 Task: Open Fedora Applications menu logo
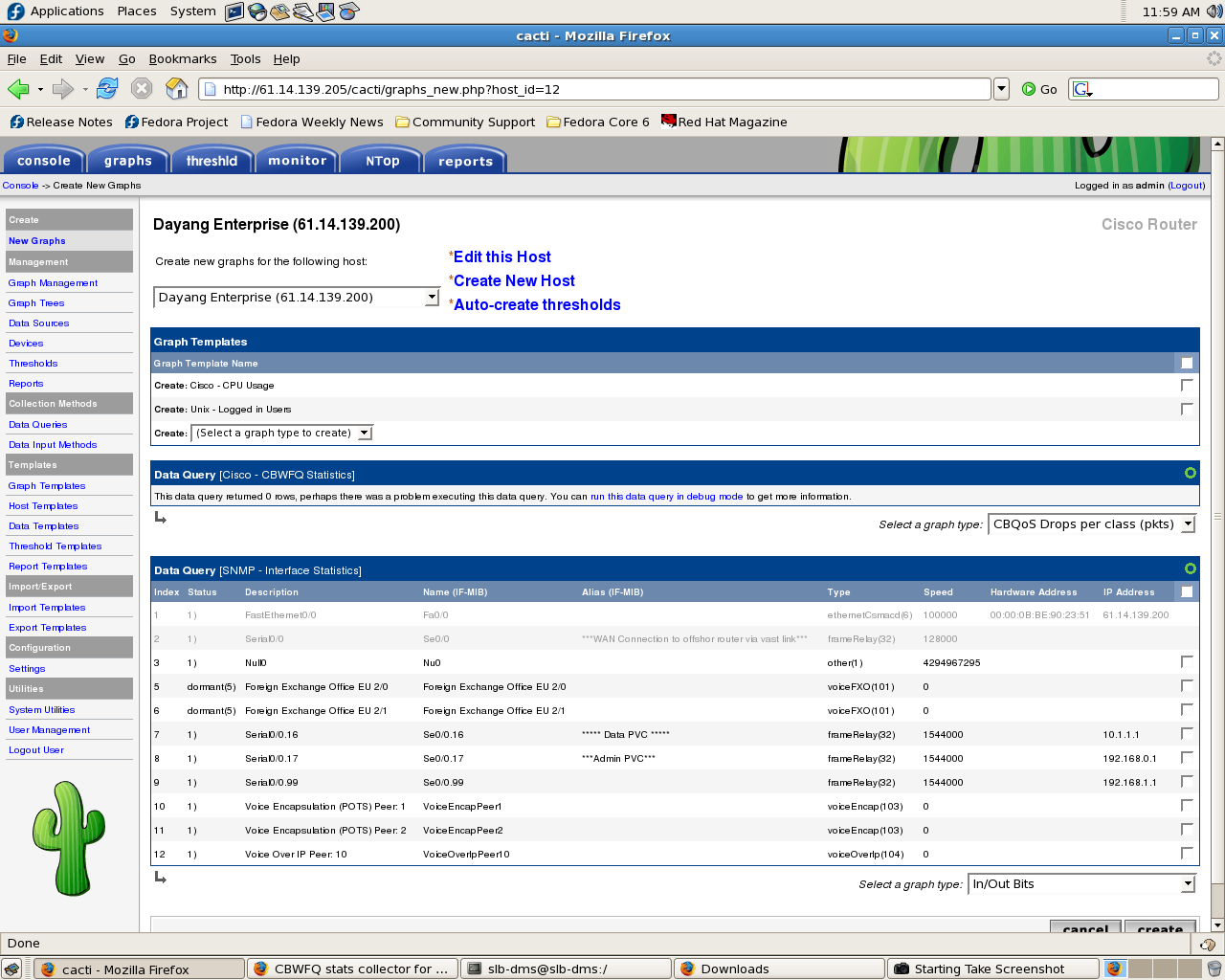pos(14,11)
